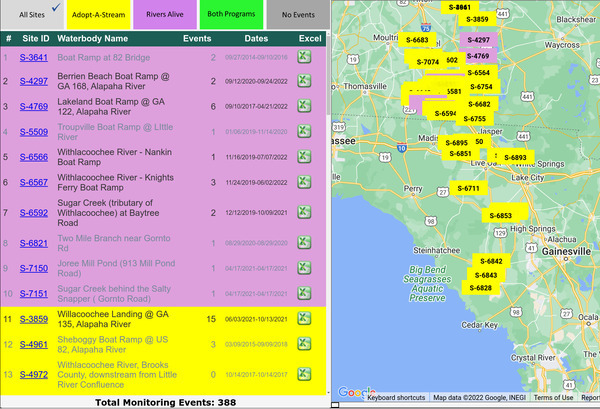600x409 pixels.
Task: Select map marker S-6842
Action: [491, 261]
